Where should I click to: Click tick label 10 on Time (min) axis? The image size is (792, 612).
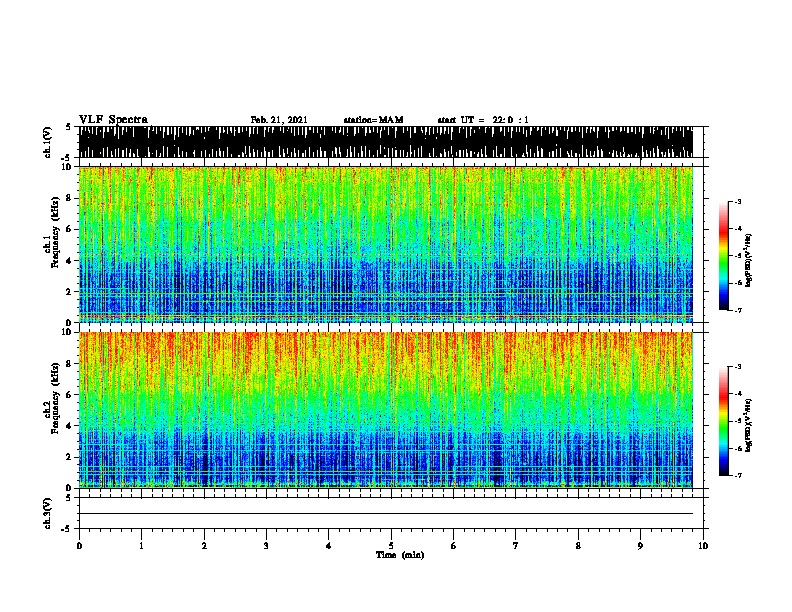pos(703,546)
